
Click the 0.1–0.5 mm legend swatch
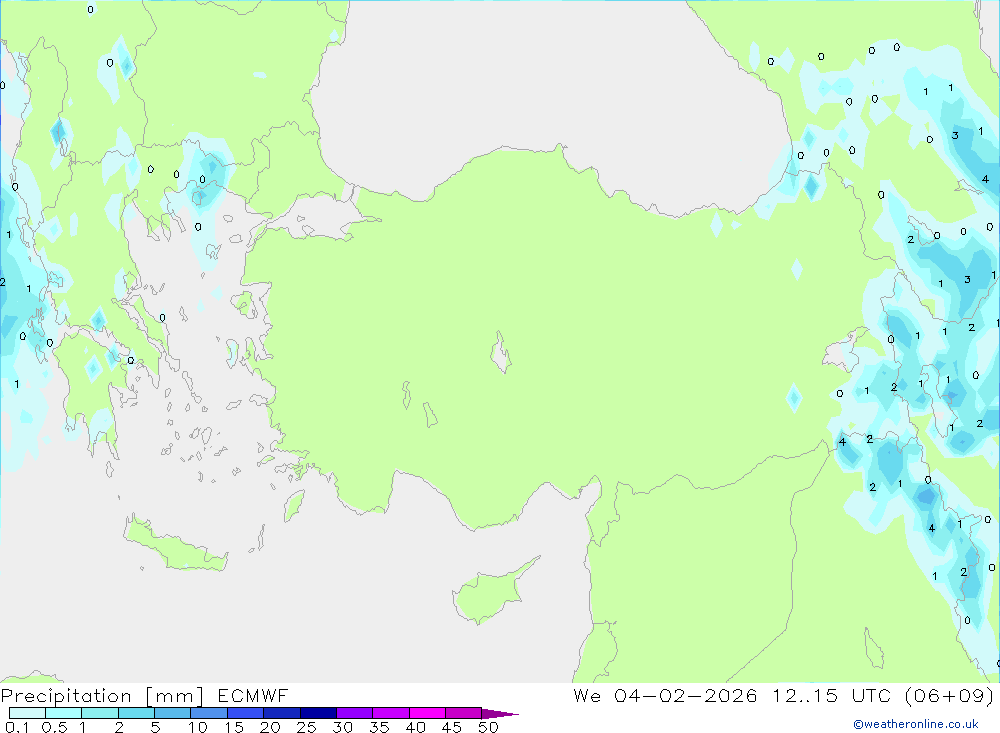tap(27, 713)
